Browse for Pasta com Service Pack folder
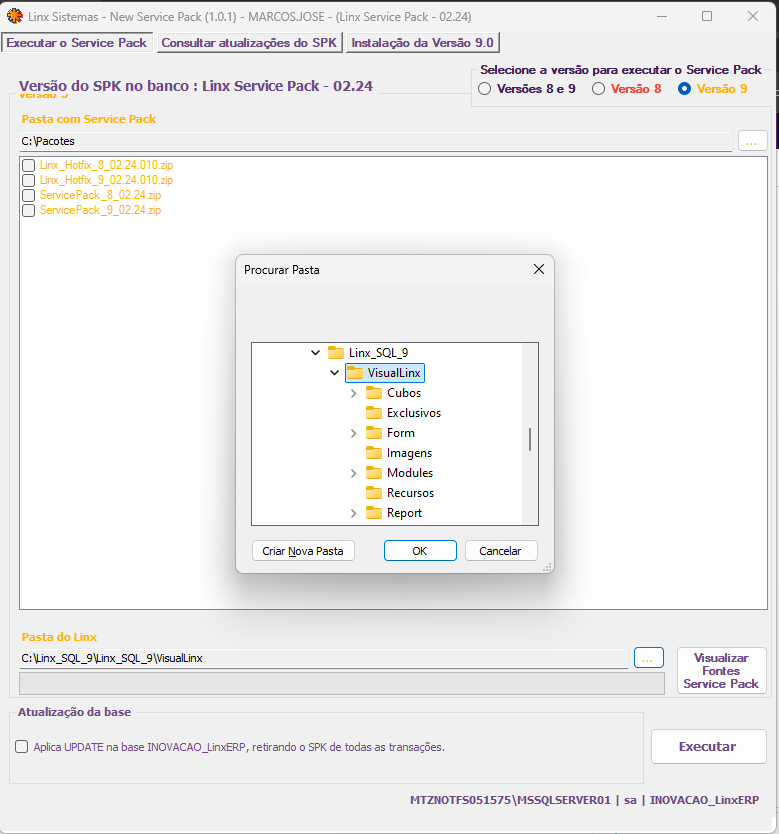The height and width of the screenshot is (834, 779). tap(752, 141)
